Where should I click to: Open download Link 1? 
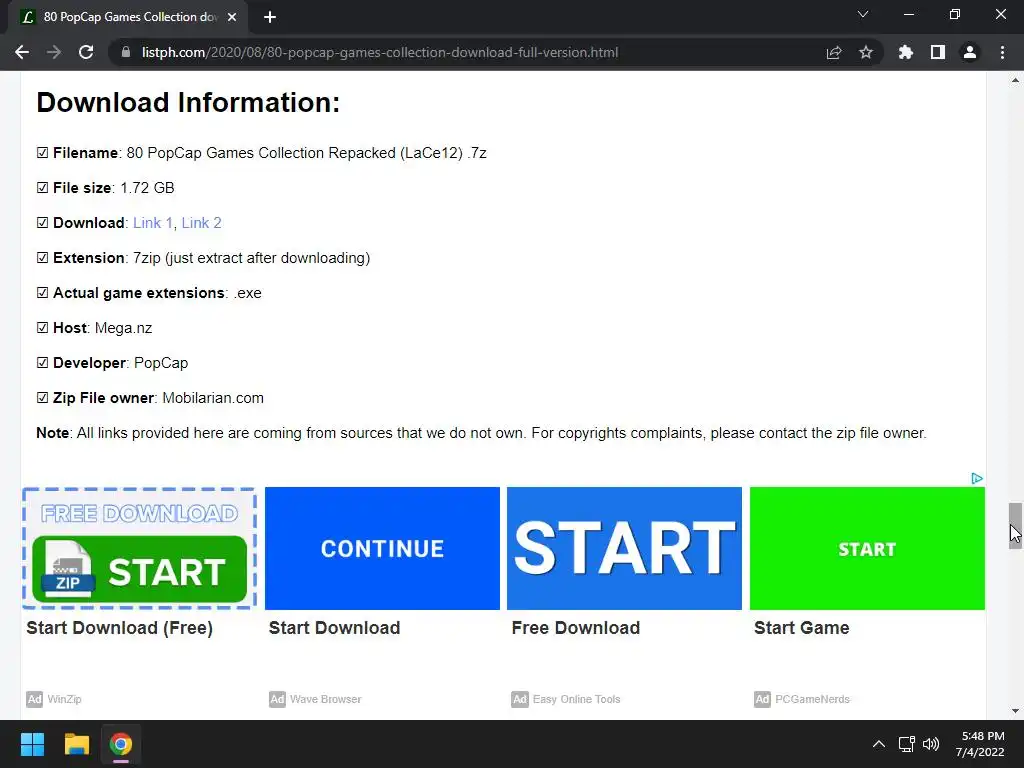pos(153,223)
